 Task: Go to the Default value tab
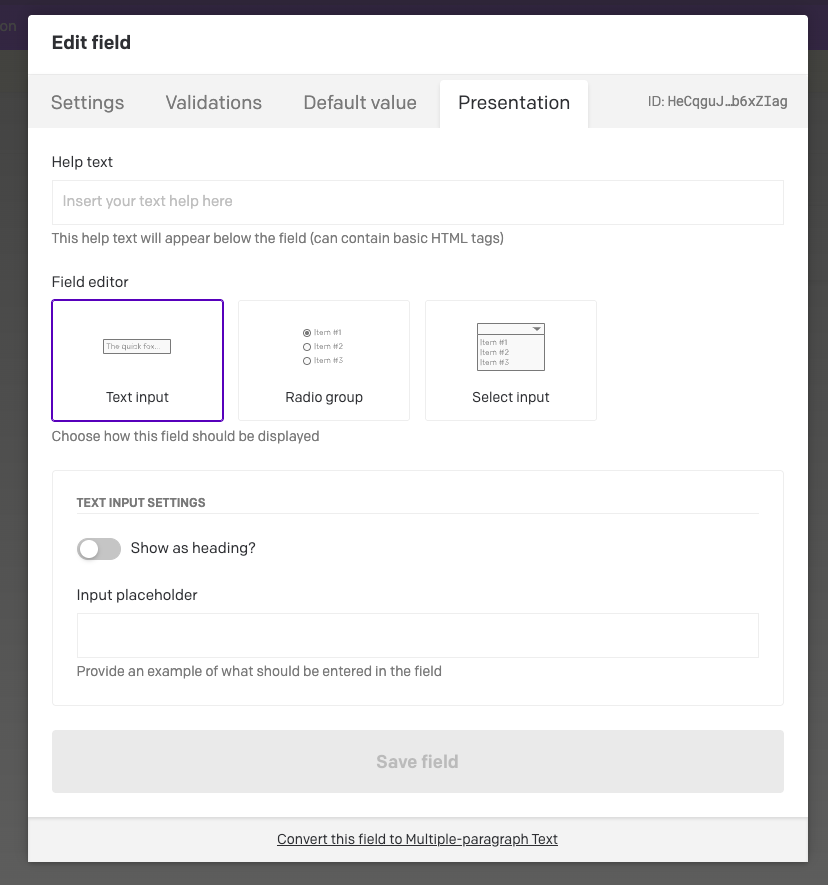point(360,103)
